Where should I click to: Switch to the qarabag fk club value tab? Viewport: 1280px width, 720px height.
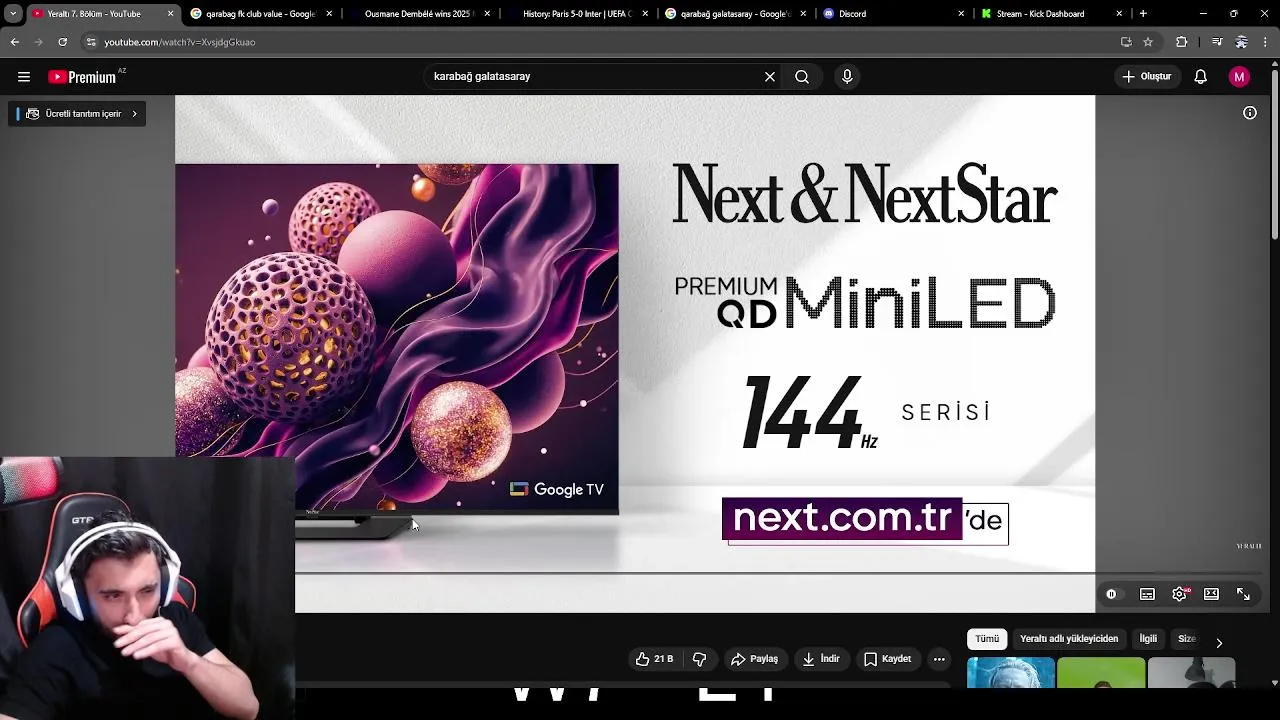pos(260,14)
